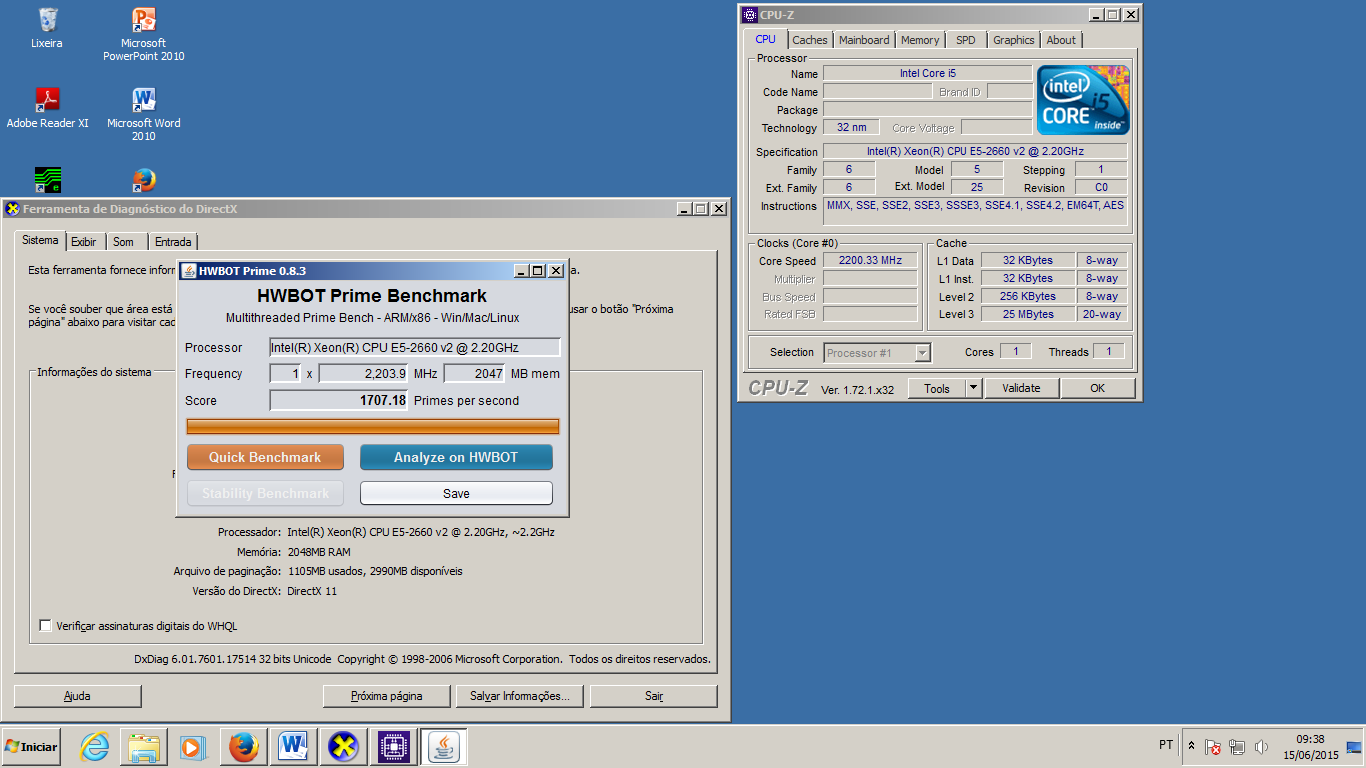Click Analyze on HWBOT button
This screenshot has height=768, width=1366.
click(x=456, y=457)
